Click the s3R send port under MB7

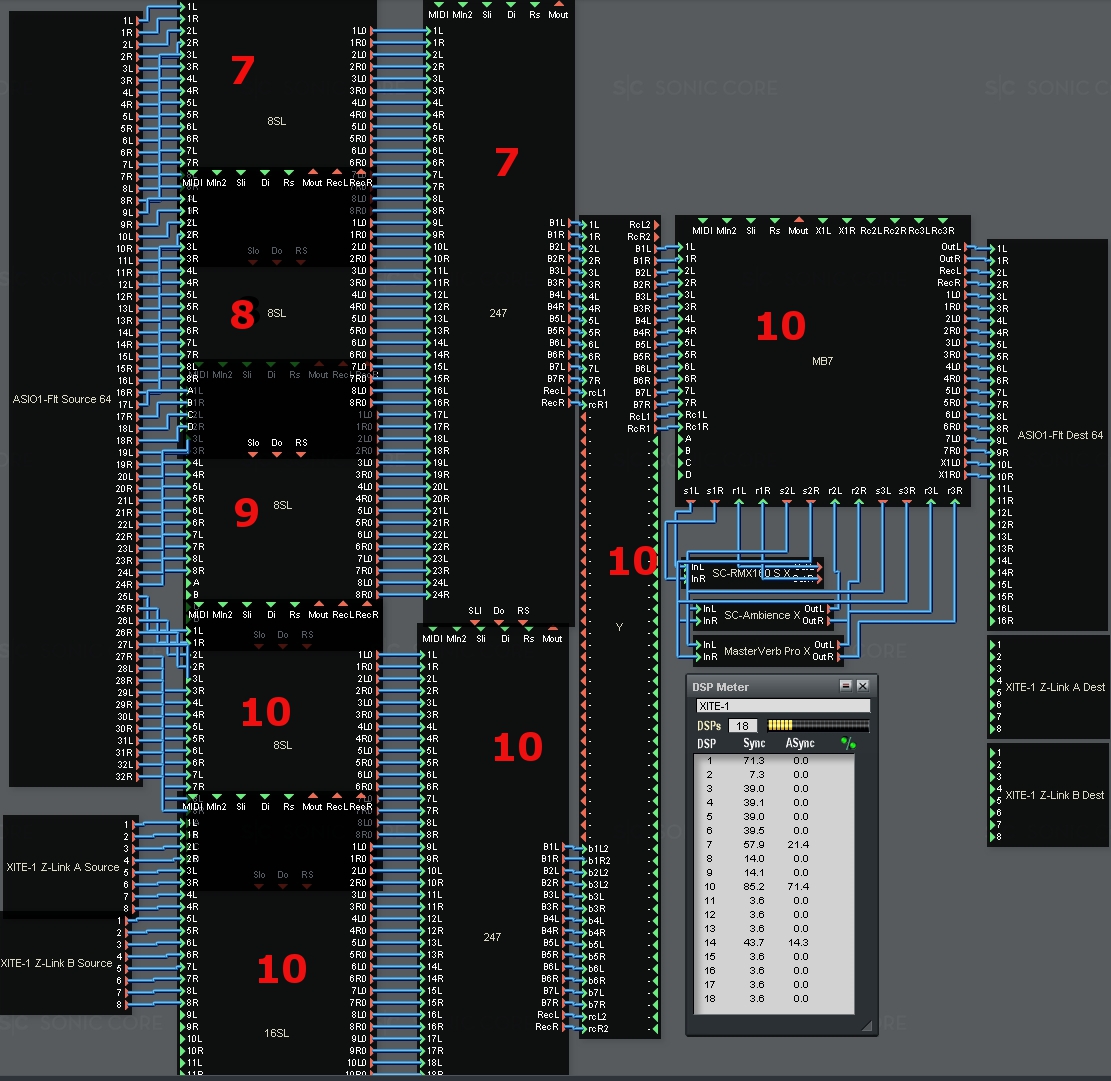(x=907, y=502)
